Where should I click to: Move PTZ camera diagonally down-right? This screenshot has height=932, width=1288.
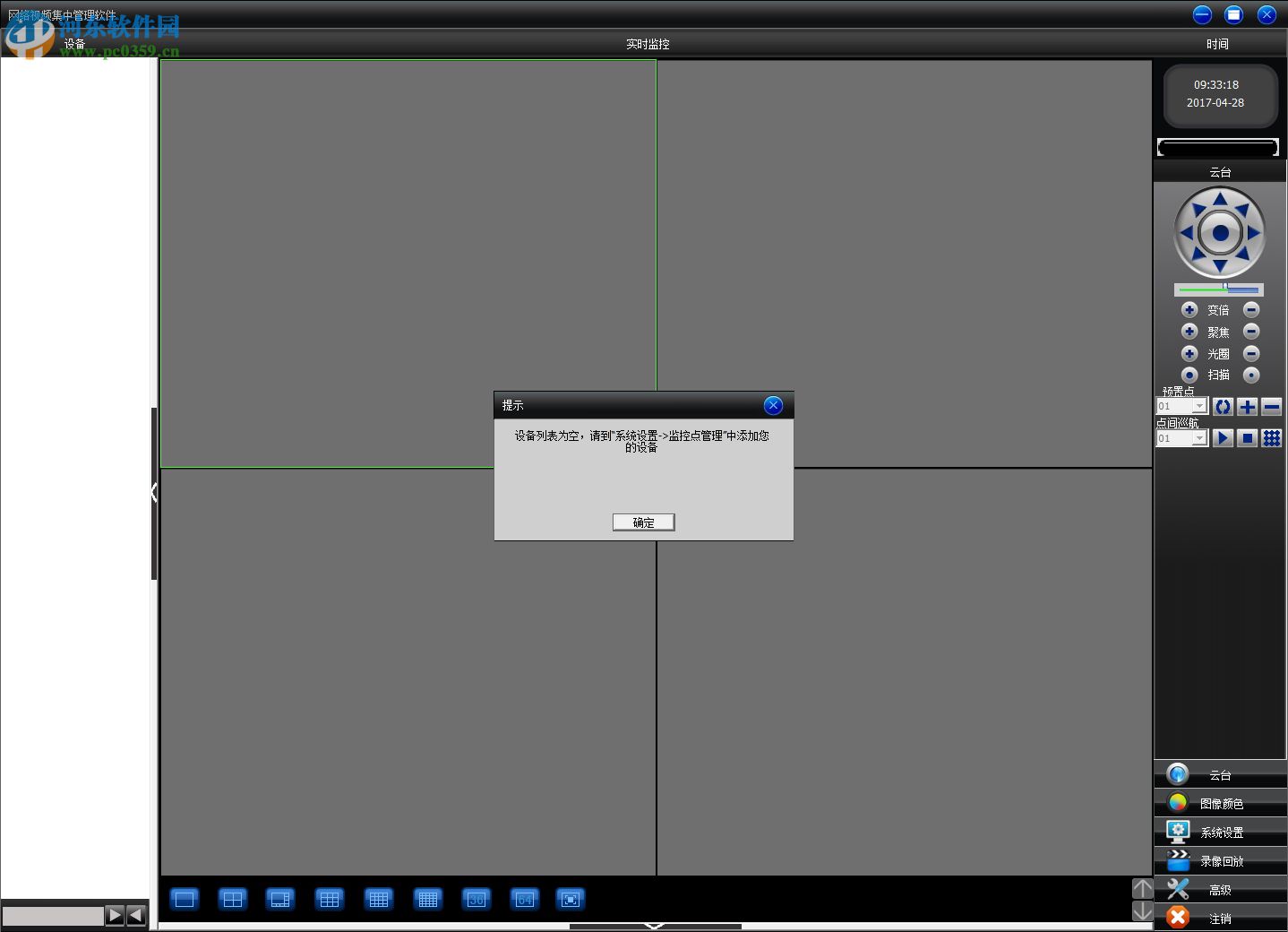(1242, 255)
